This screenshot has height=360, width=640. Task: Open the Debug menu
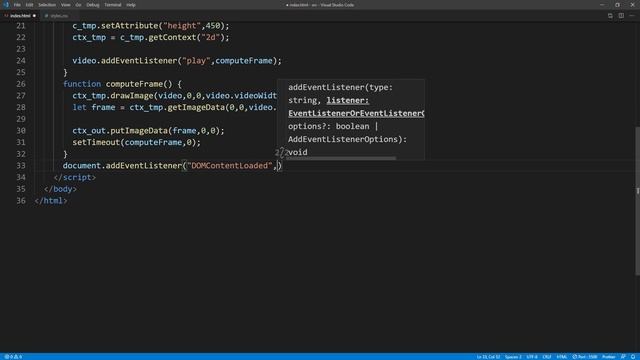[93, 5]
